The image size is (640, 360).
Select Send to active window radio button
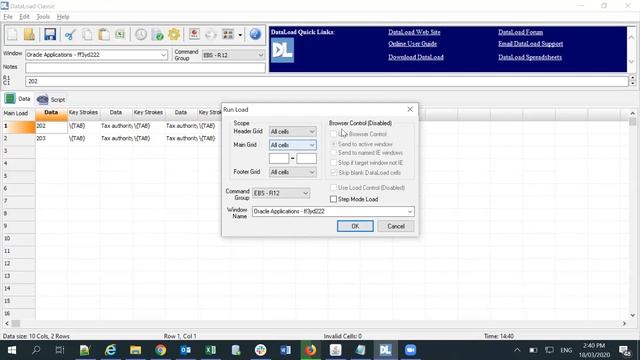point(333,144)
